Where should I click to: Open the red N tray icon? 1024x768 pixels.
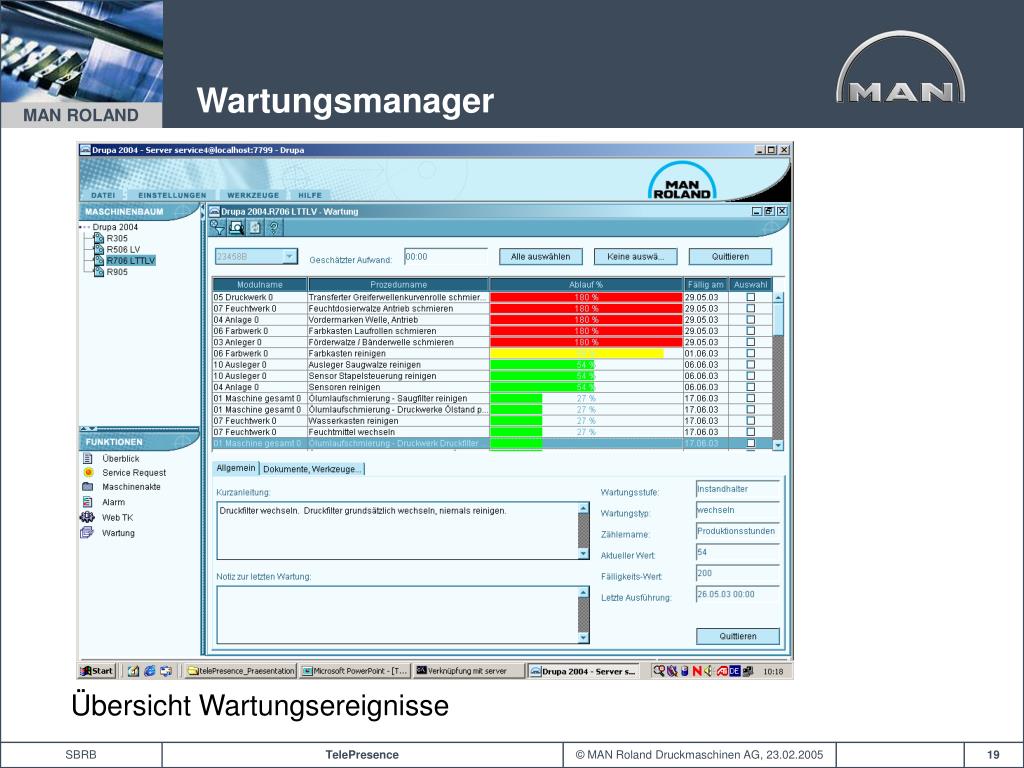point(697,671)
